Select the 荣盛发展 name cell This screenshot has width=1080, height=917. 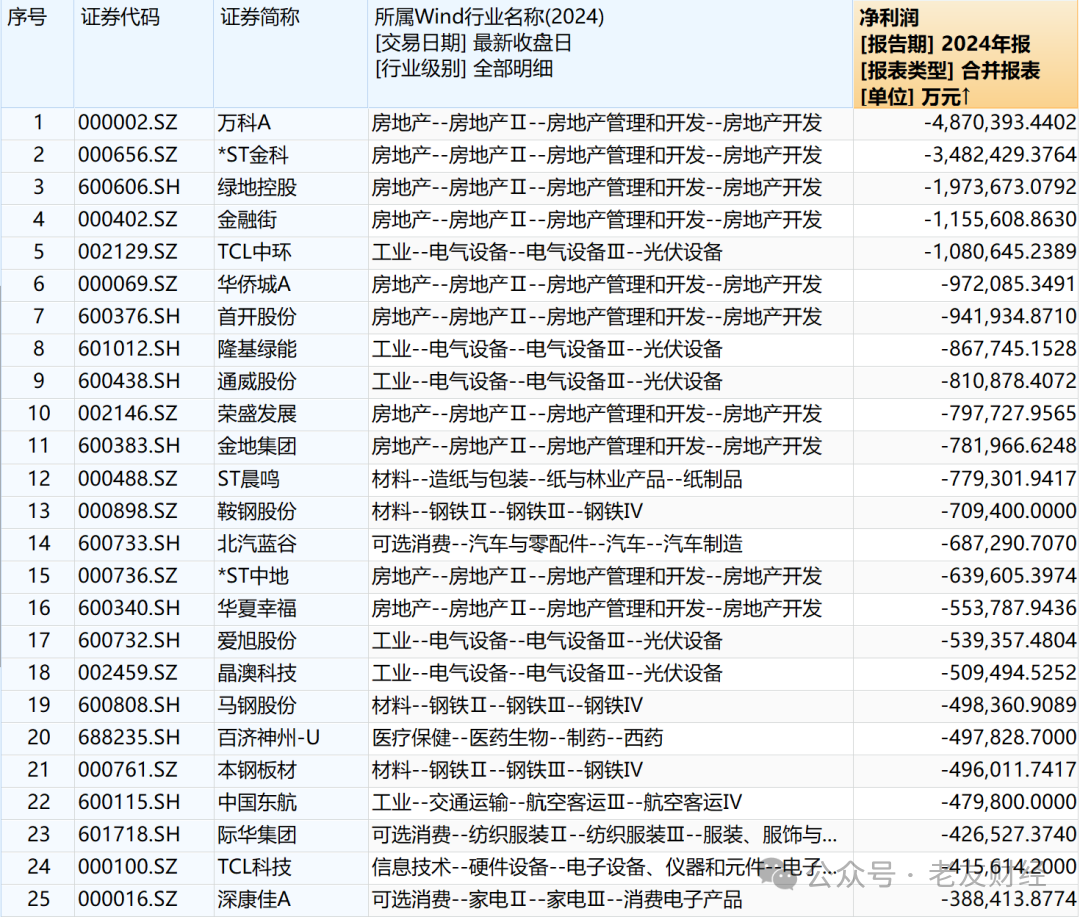tap(291, 415)
